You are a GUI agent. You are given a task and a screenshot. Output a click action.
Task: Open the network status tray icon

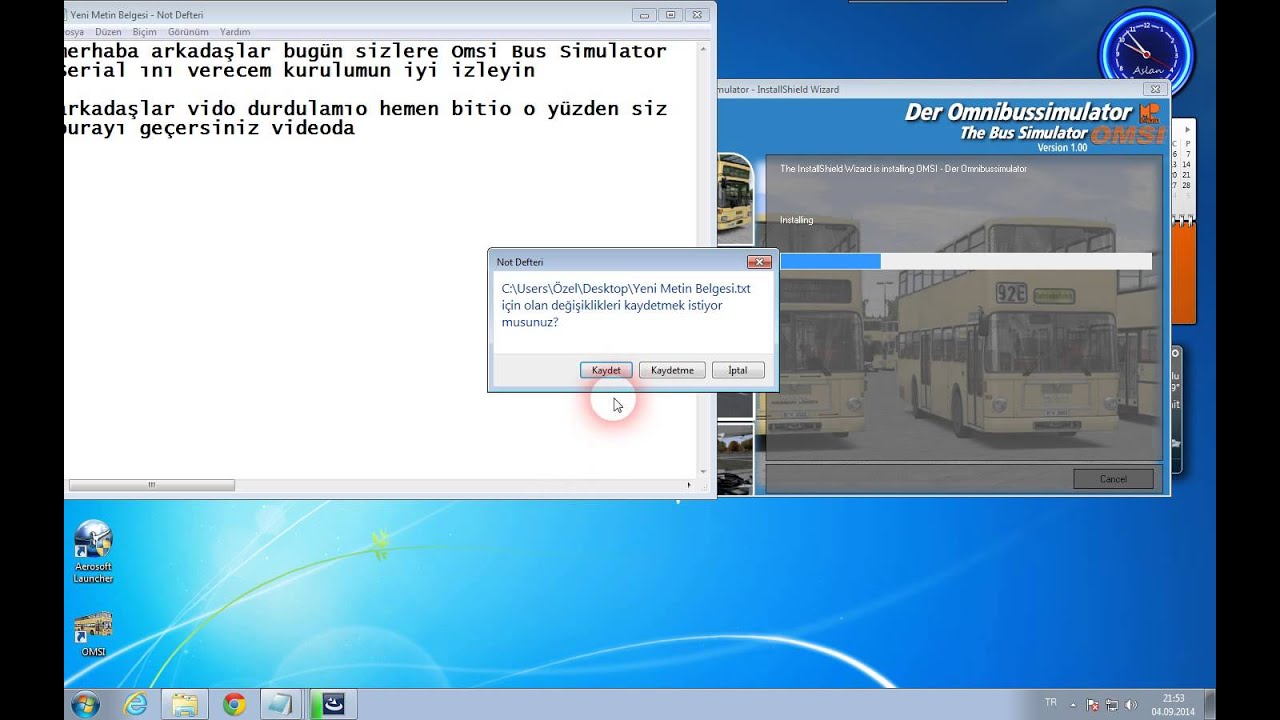(1112, 705)
